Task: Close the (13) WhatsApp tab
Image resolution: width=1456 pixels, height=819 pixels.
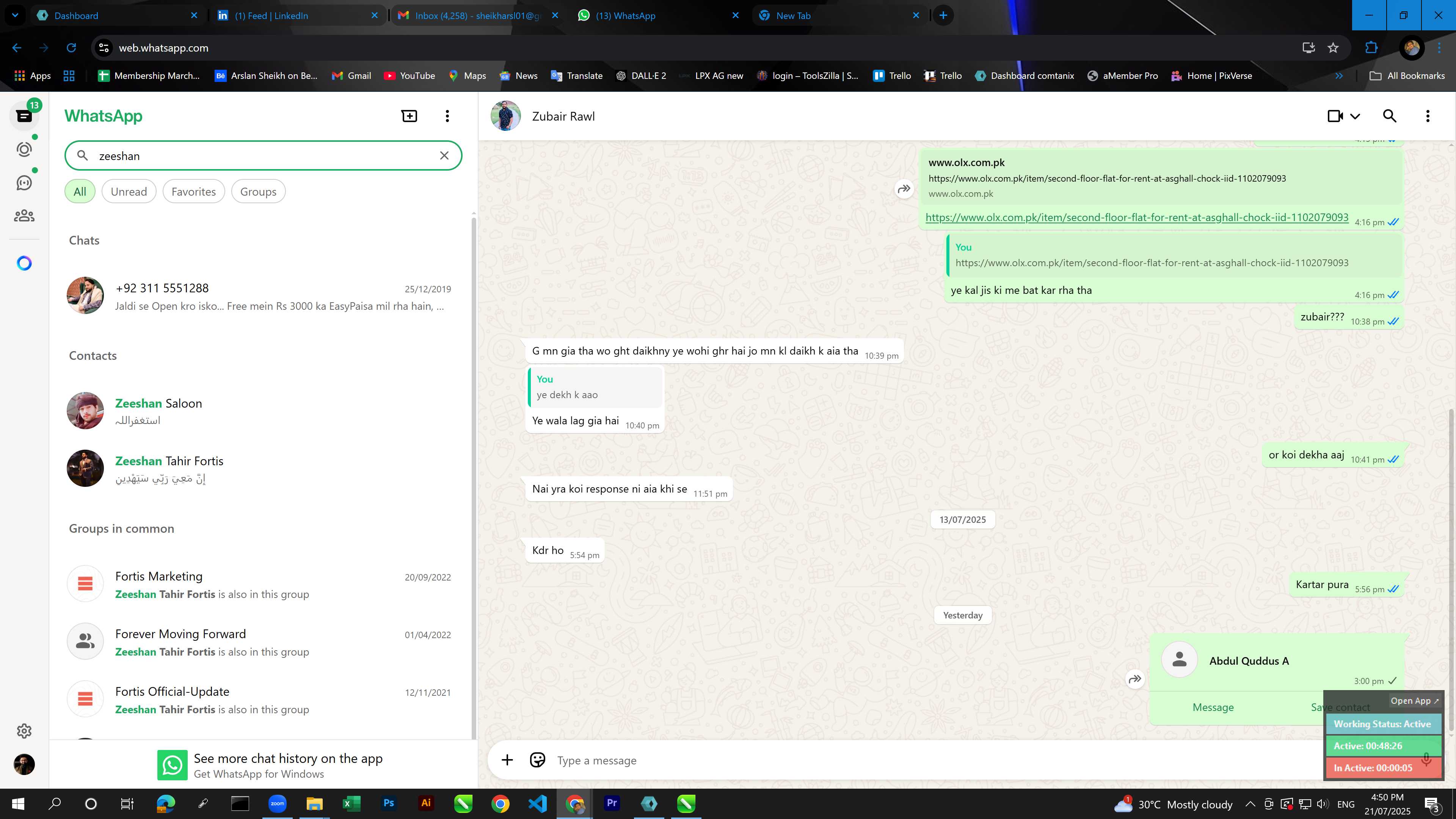Action: pos(735,15)
